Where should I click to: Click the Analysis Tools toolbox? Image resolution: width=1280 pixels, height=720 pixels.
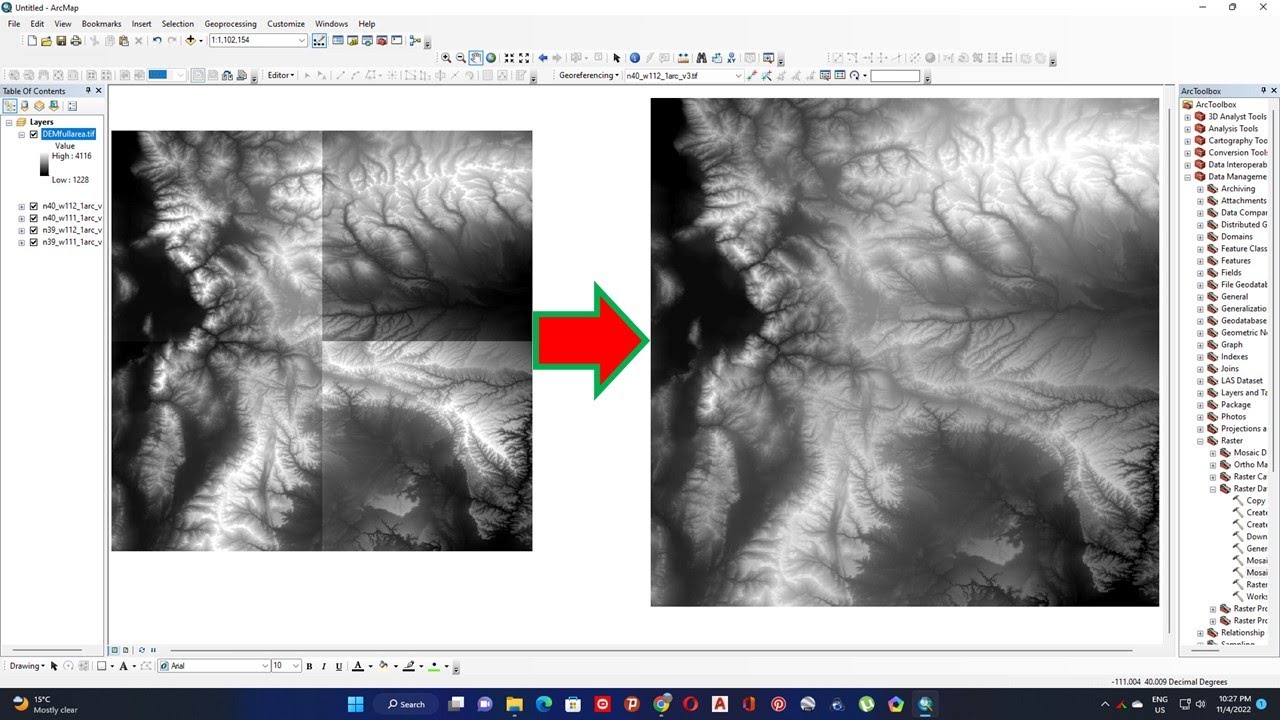(1233, 129)
